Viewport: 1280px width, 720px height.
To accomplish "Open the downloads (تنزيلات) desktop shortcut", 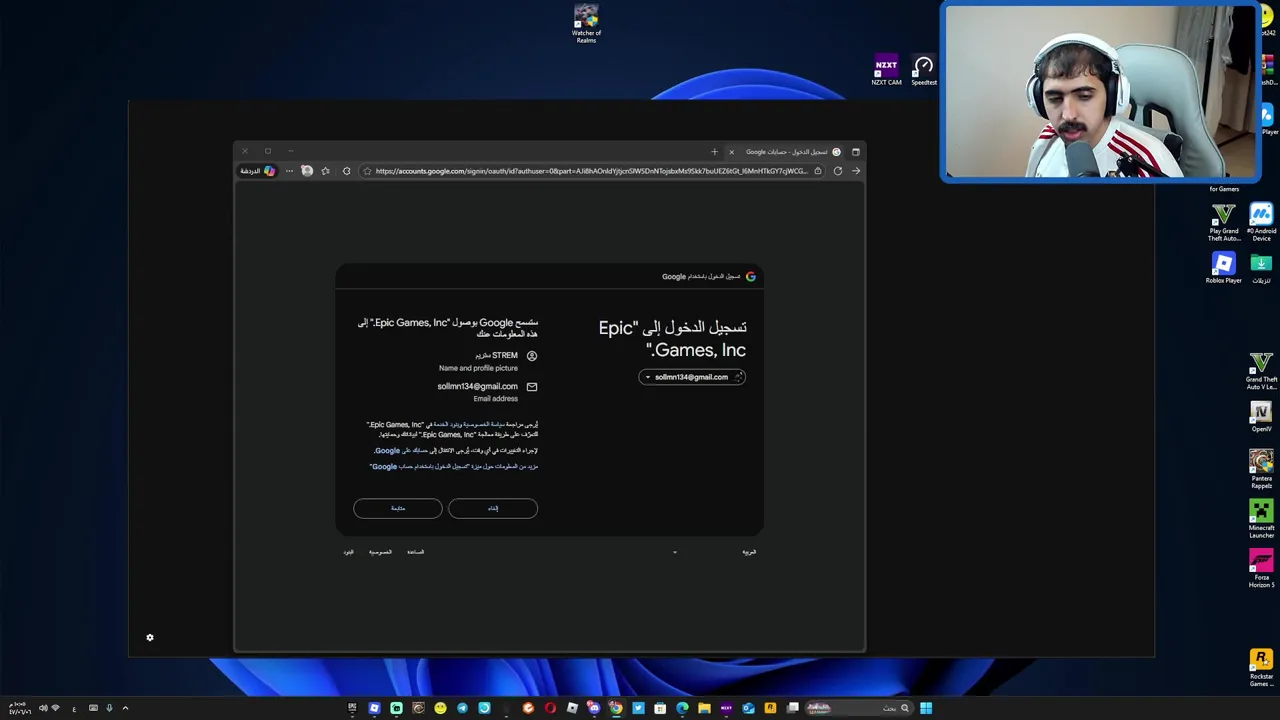I will [x=1261, y=268].
